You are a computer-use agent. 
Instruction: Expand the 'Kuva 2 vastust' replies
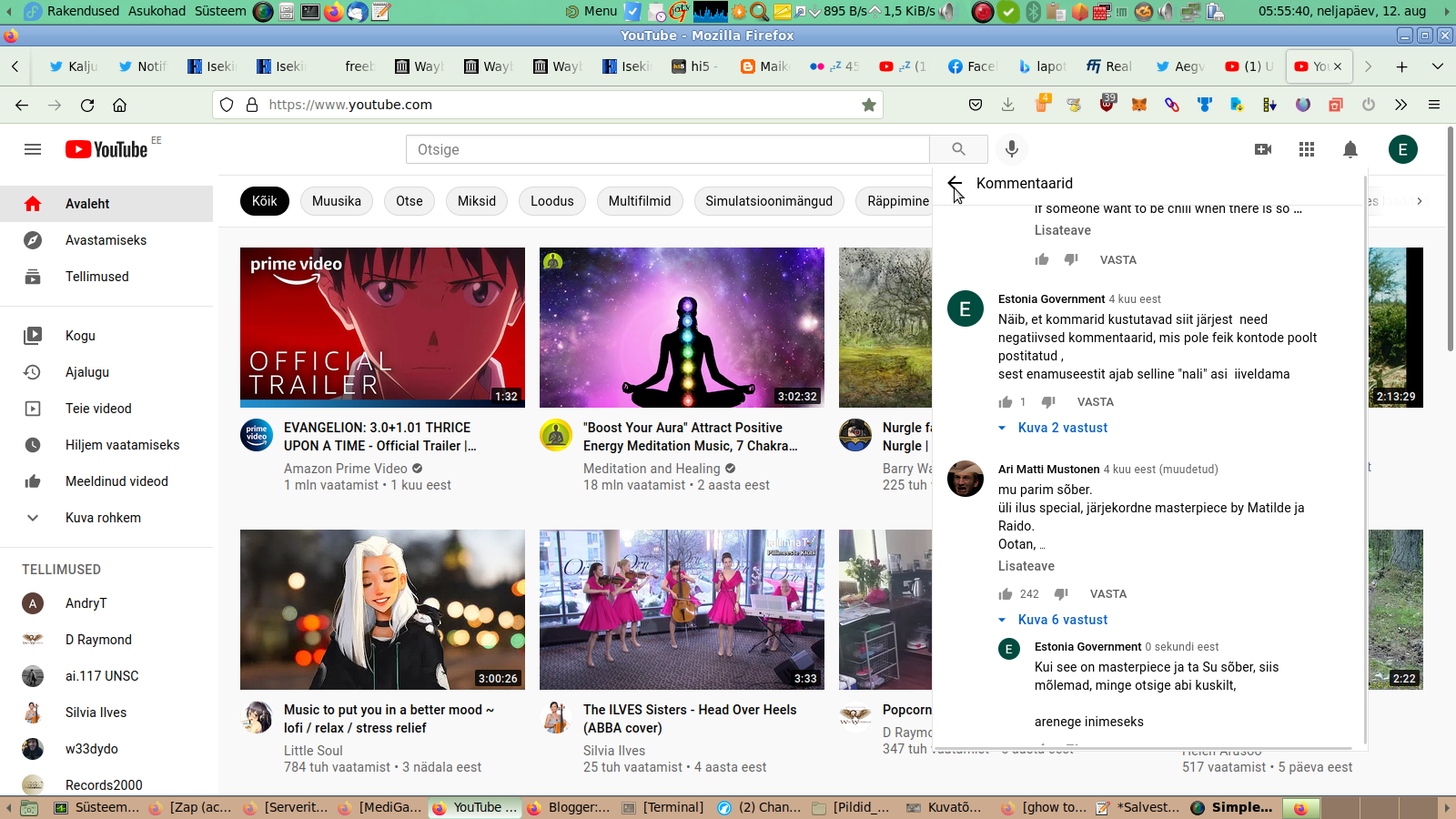click(1053, 428)
